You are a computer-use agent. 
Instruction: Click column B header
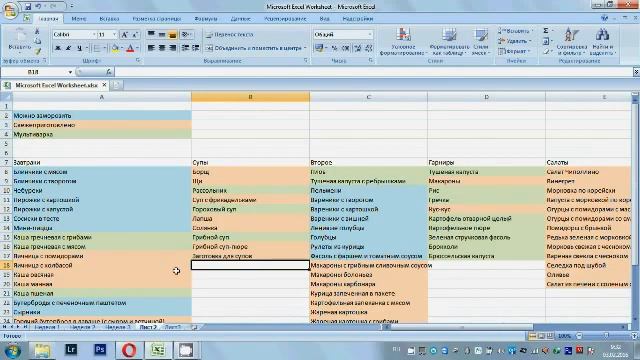click(250, 97)
